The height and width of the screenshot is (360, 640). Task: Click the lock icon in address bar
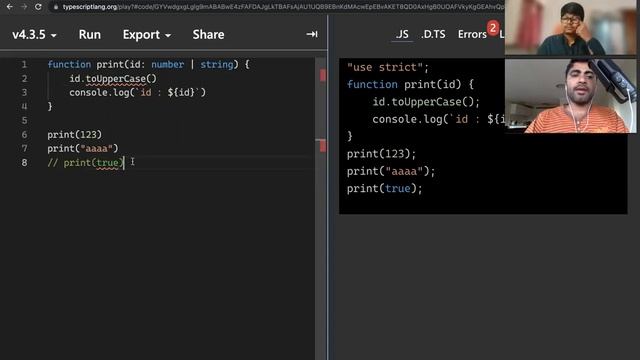click(56, 7)
